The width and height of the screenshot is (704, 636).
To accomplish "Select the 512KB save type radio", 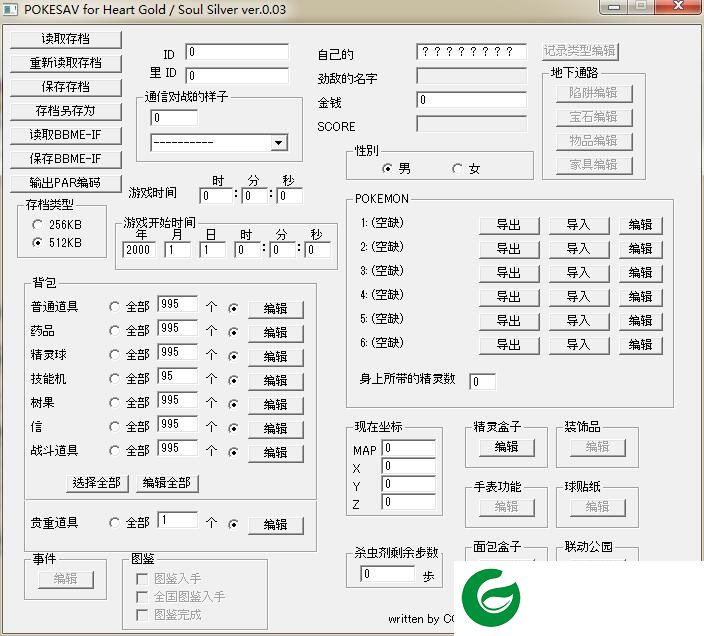I will 37,242.
